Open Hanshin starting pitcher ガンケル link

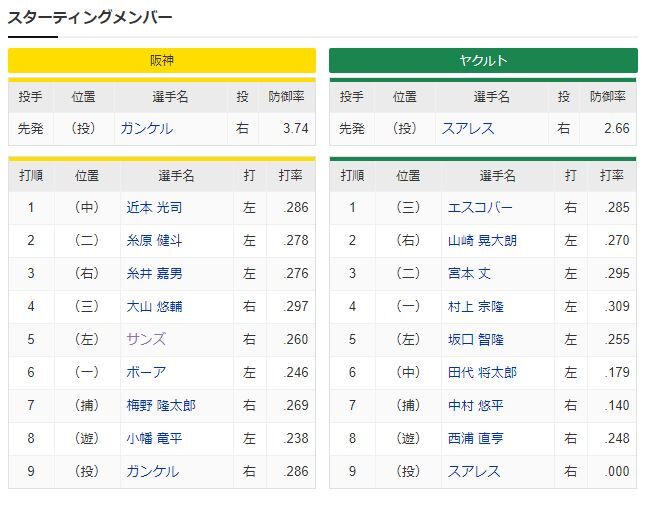(147, 129)
